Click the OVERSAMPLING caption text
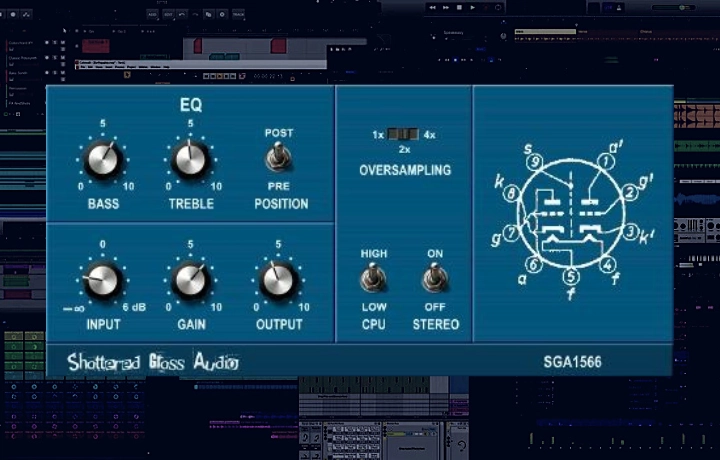 click(405, 170)
